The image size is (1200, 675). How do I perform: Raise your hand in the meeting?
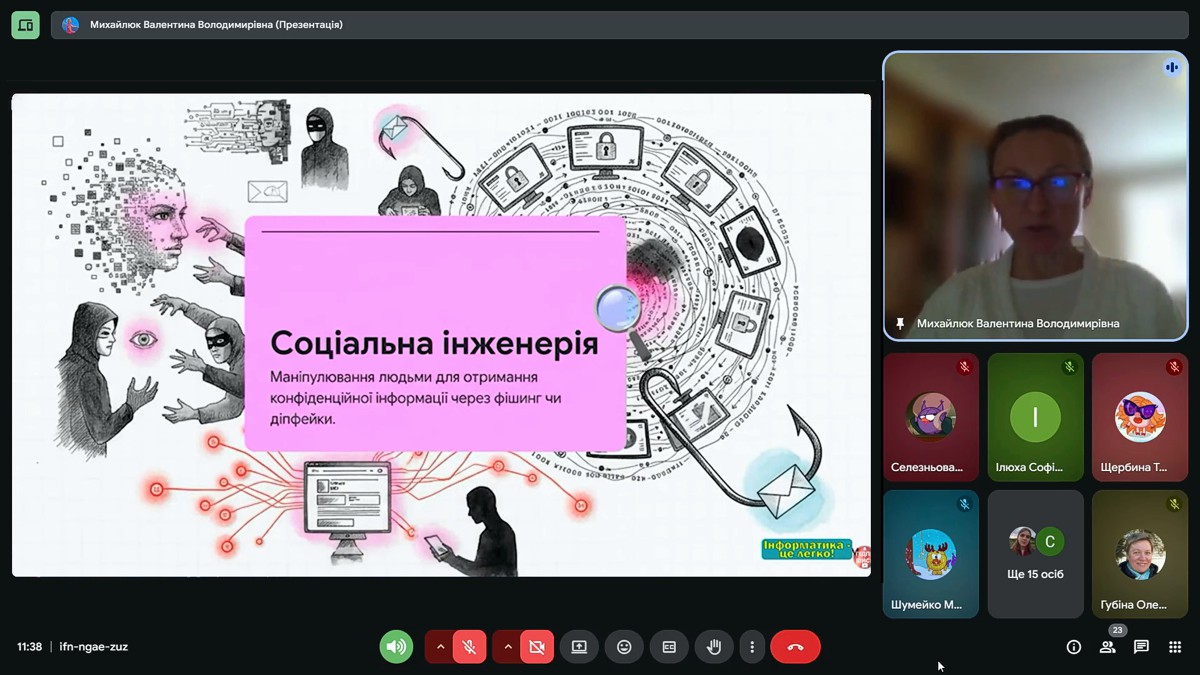point(714,647)
